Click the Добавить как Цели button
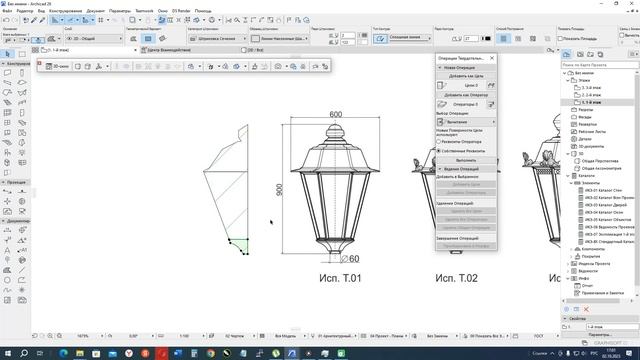Viewport: 640px width, 360px height. point(466,76)
